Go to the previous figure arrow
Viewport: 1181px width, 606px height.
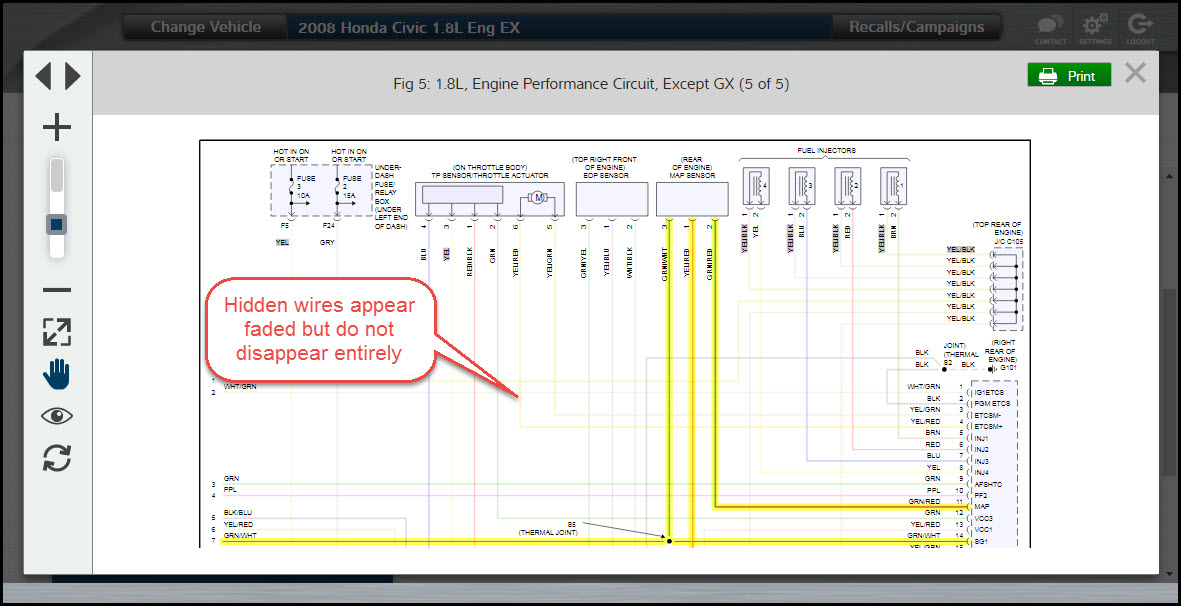(43, 76)
